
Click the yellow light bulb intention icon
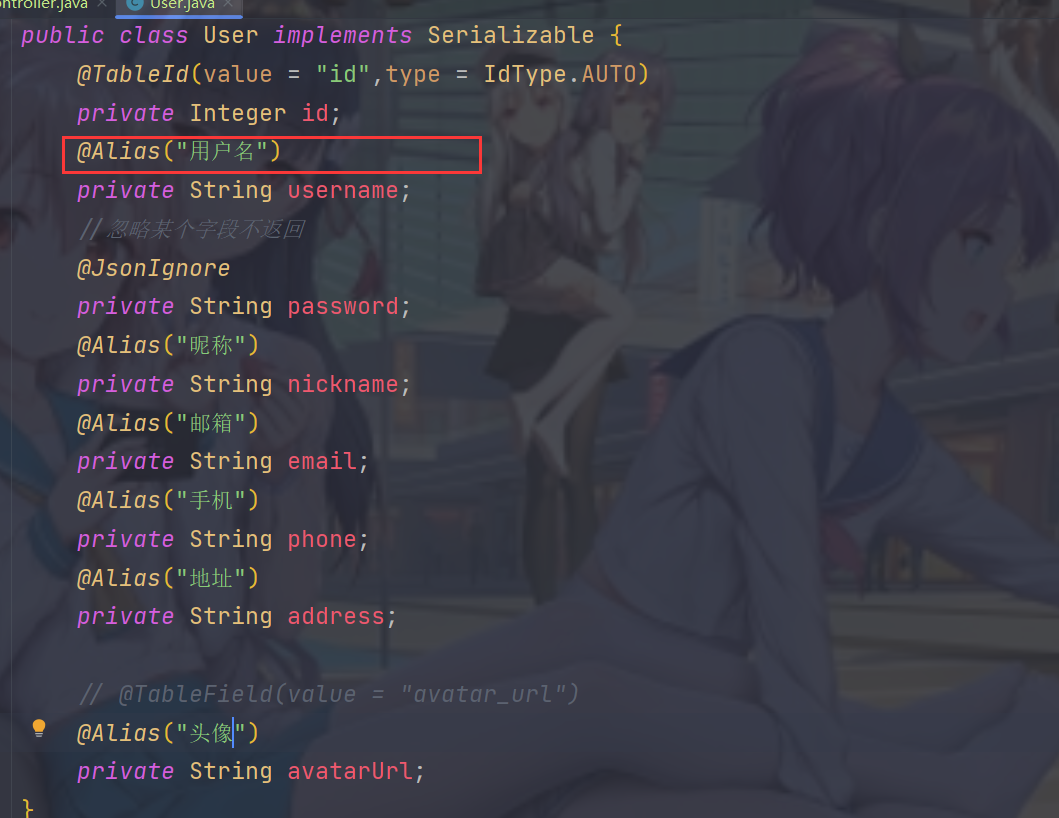(x=39, y=728)
